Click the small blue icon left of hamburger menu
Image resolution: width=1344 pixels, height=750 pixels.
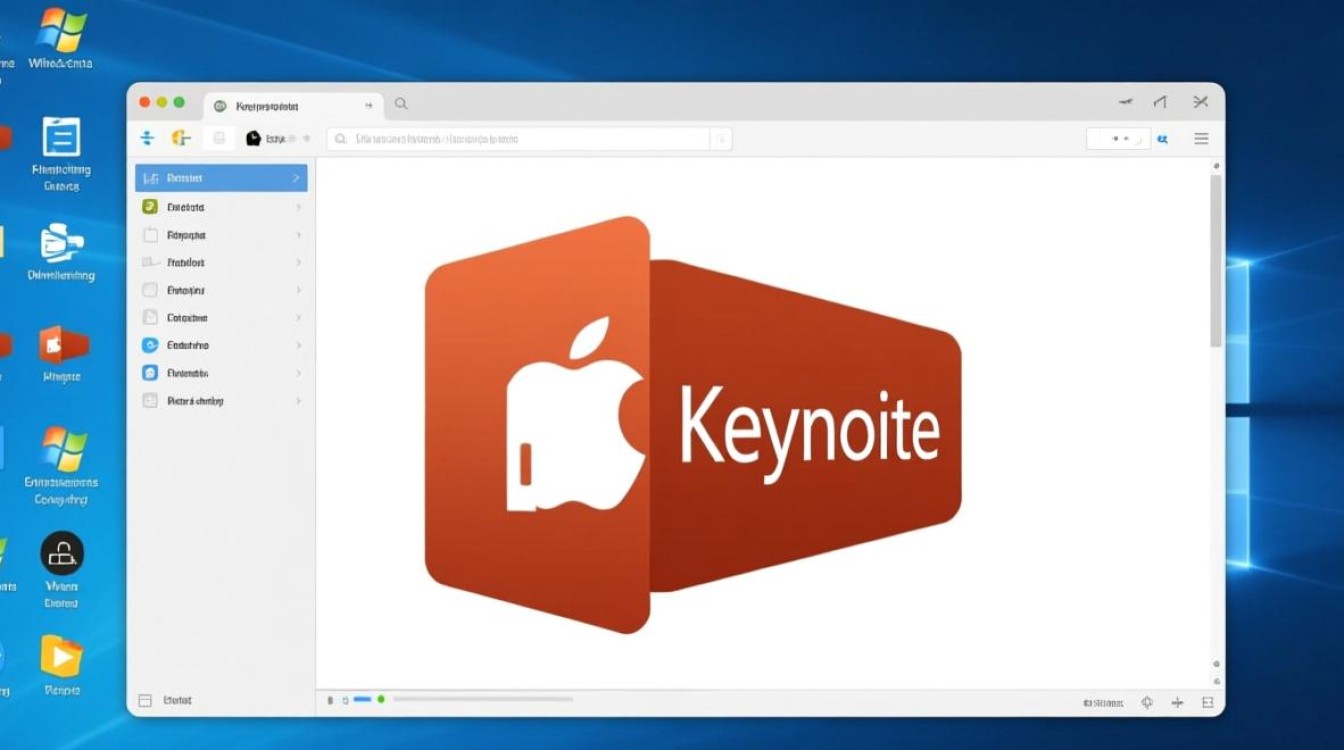coord(1162,139)
